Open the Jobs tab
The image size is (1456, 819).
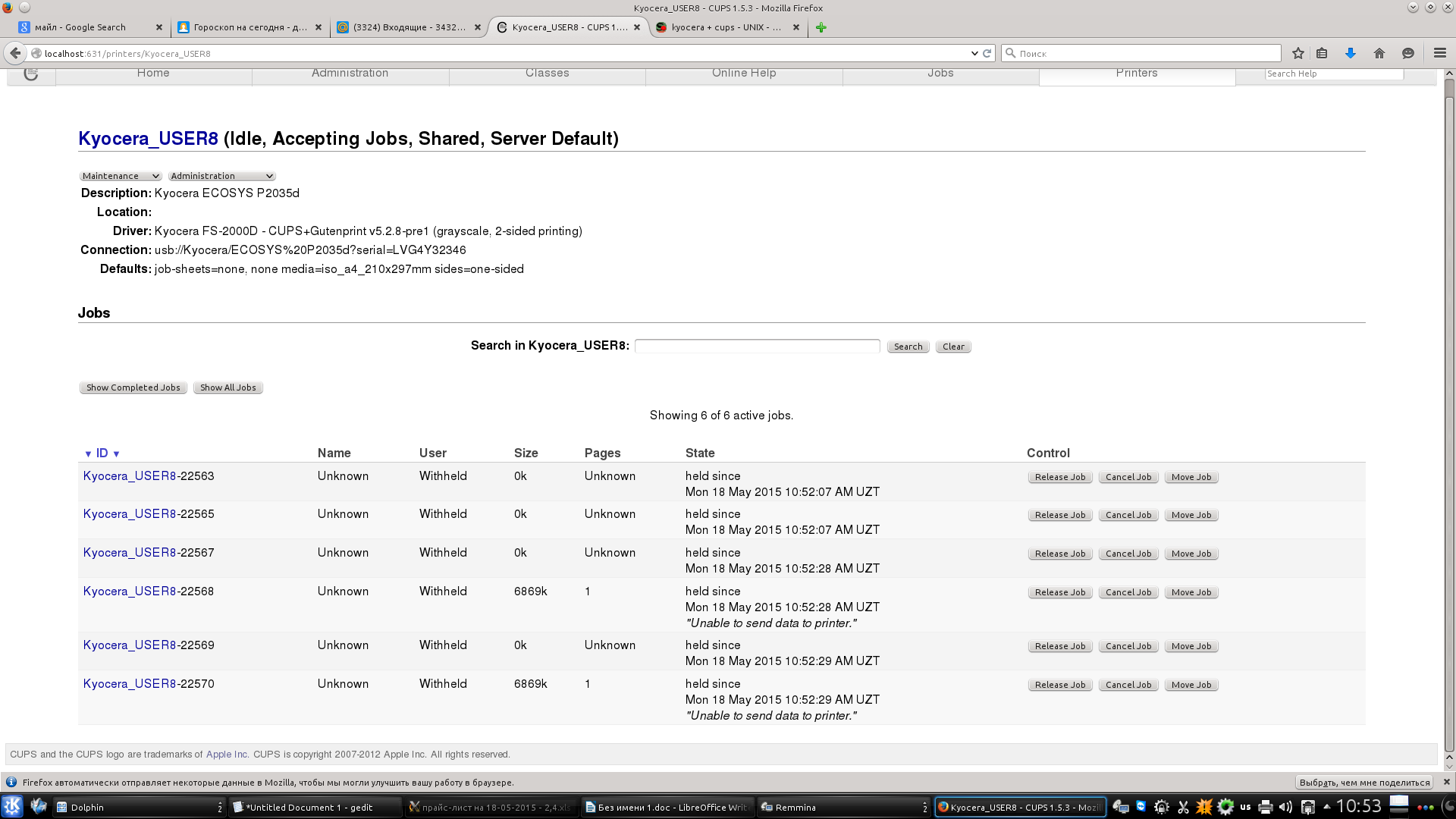pos(940,75)
